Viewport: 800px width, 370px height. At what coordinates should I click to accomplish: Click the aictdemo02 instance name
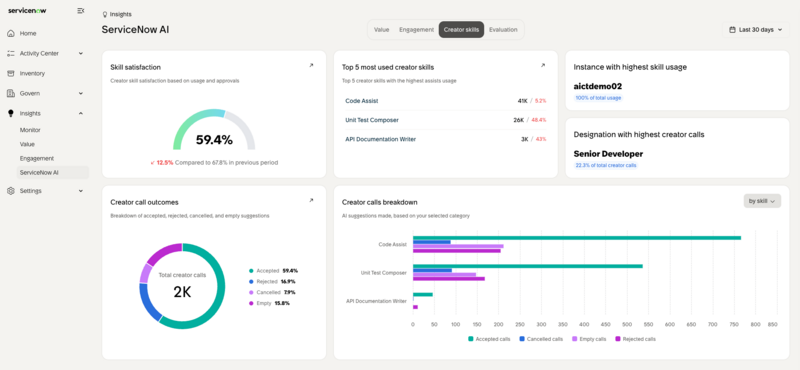click(597, 86)
